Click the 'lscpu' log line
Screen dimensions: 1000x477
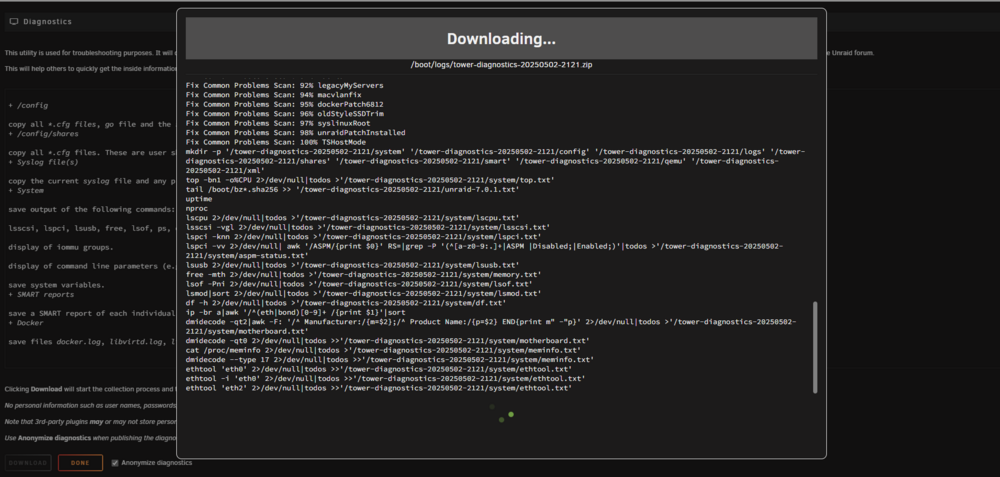coord(353,217)
